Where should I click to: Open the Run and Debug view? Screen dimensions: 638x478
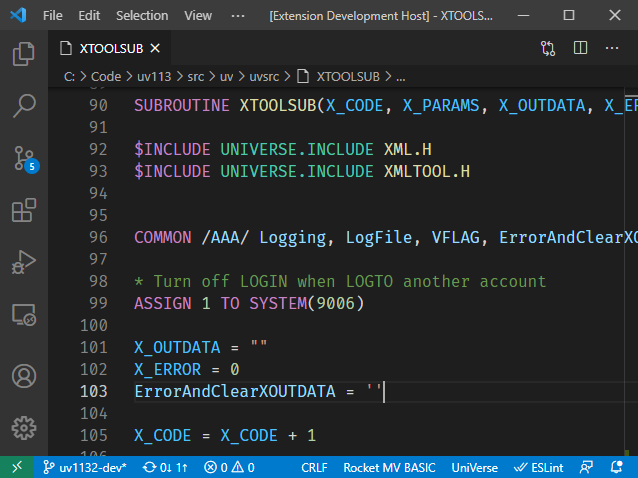pyautogui.click(x=24, y=264)
